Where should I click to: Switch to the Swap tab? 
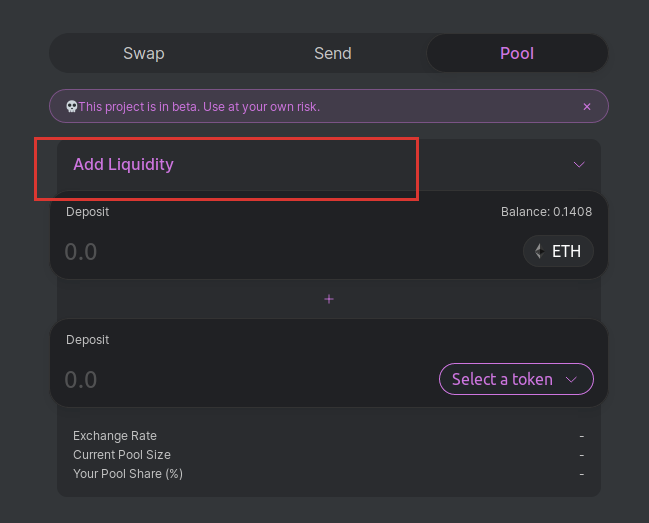pyautogui.click(x=144, y=53)
